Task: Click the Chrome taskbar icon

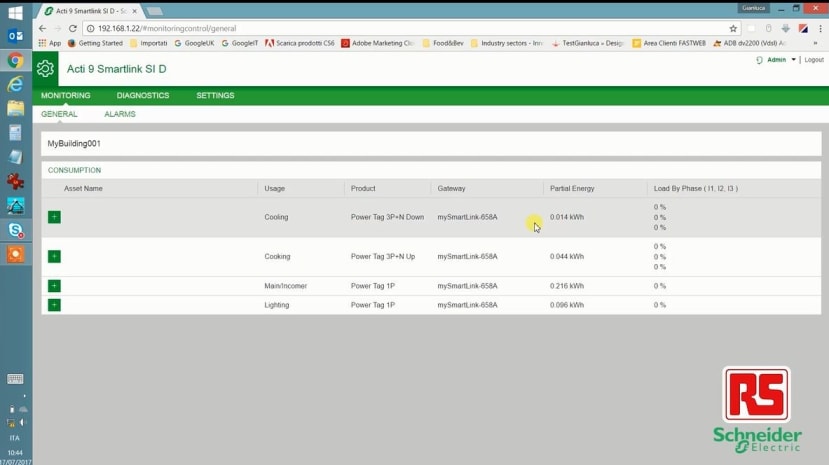Action: 15,60
